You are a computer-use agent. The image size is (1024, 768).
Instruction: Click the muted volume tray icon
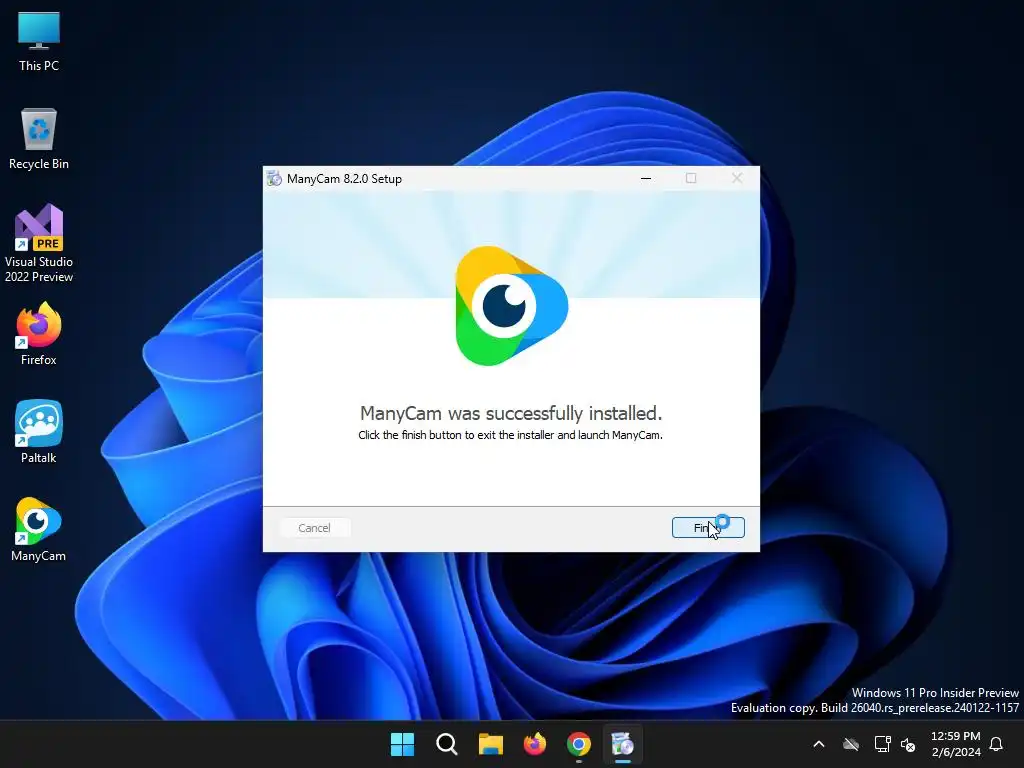(908, 744)
